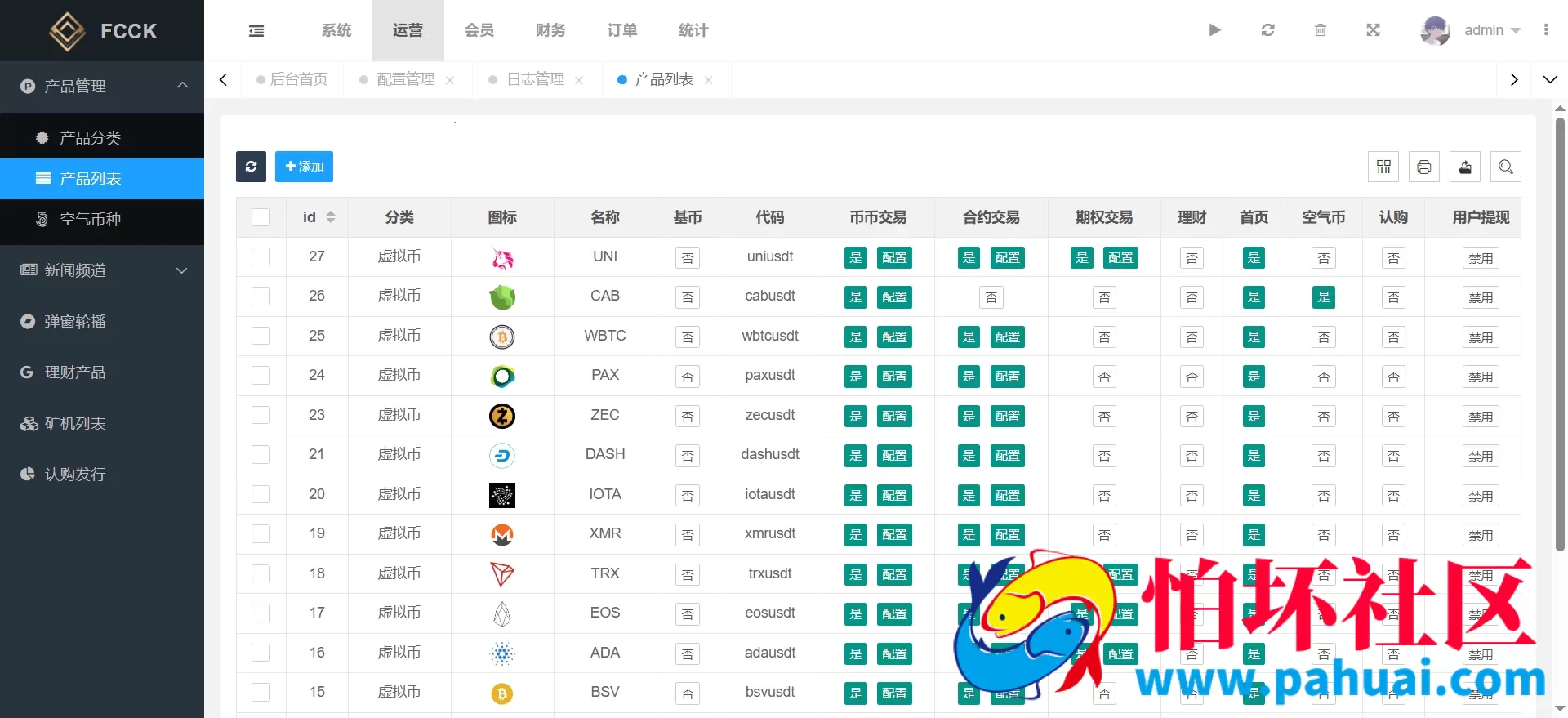The width and height of the screenshot is (1568, 718).
Task: Open the admin user dropdown
Action: coord(1492,30)
